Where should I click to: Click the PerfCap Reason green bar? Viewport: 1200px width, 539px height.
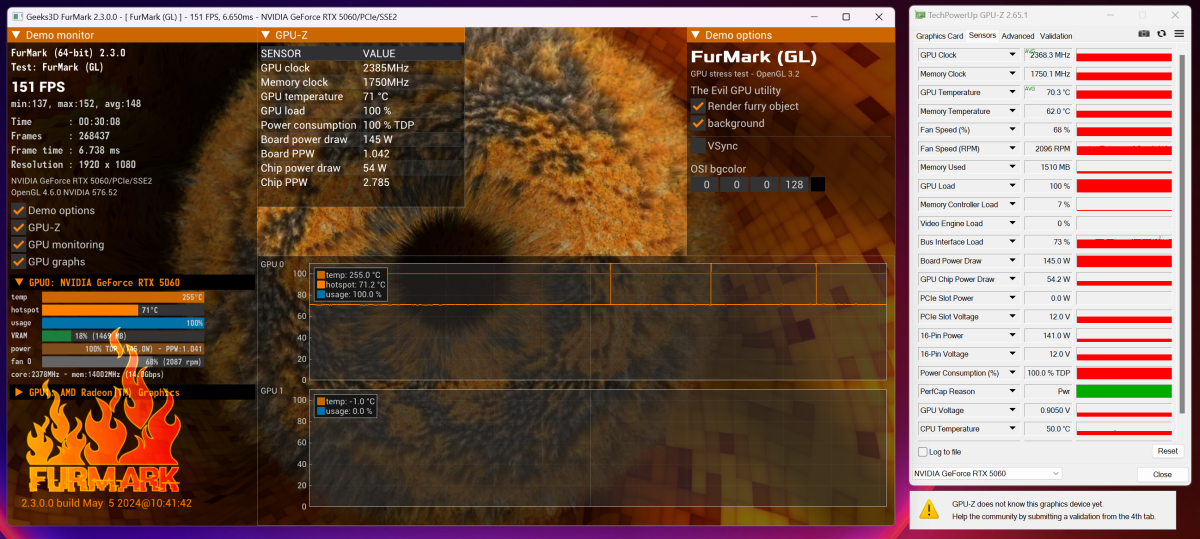pos(1124,391)
